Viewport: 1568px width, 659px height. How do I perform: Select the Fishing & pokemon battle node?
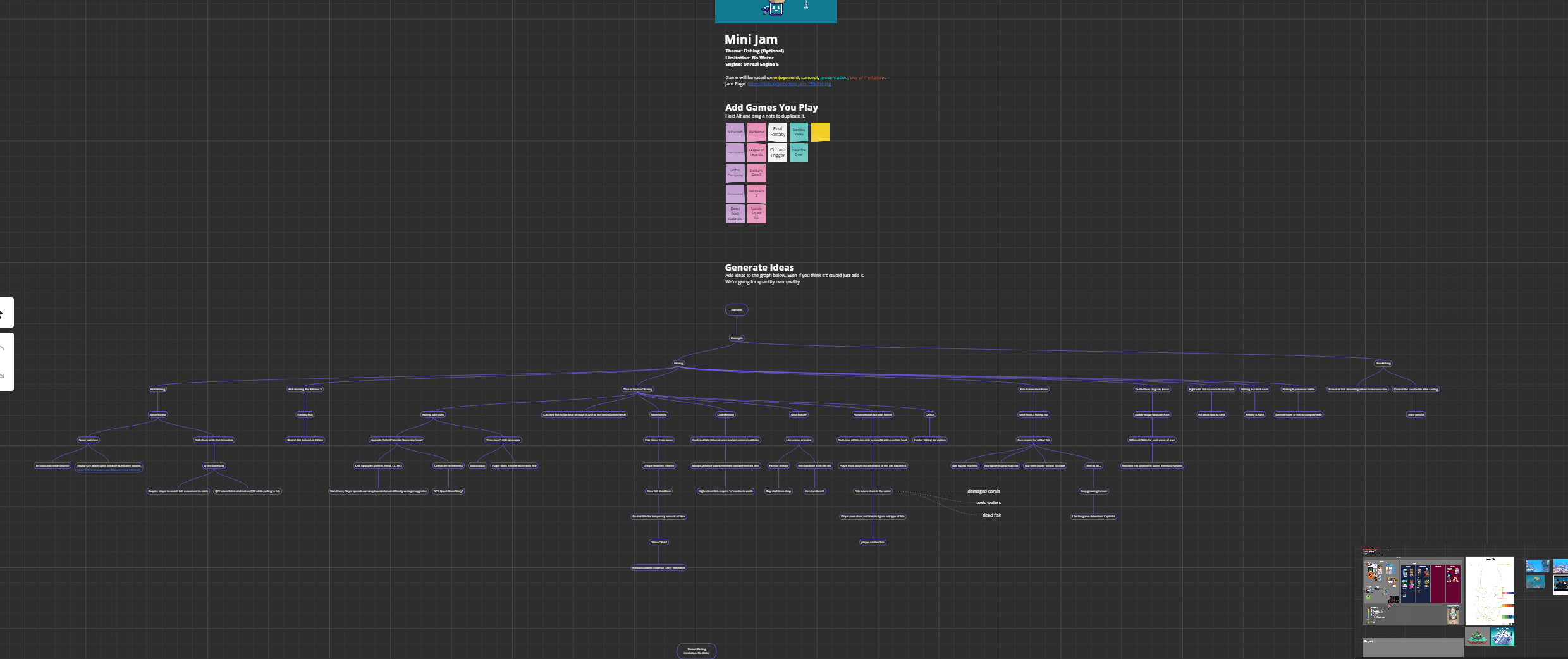pyautogui.click(x=1299, y=390)
